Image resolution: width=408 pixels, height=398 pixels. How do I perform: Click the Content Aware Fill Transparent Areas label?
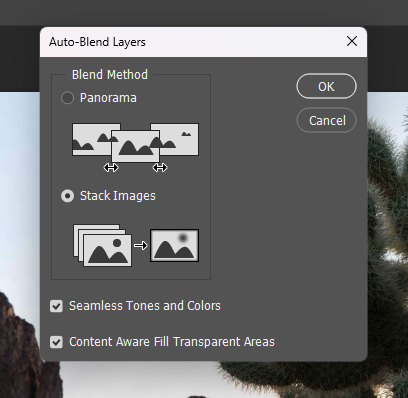tap(172, 342)
